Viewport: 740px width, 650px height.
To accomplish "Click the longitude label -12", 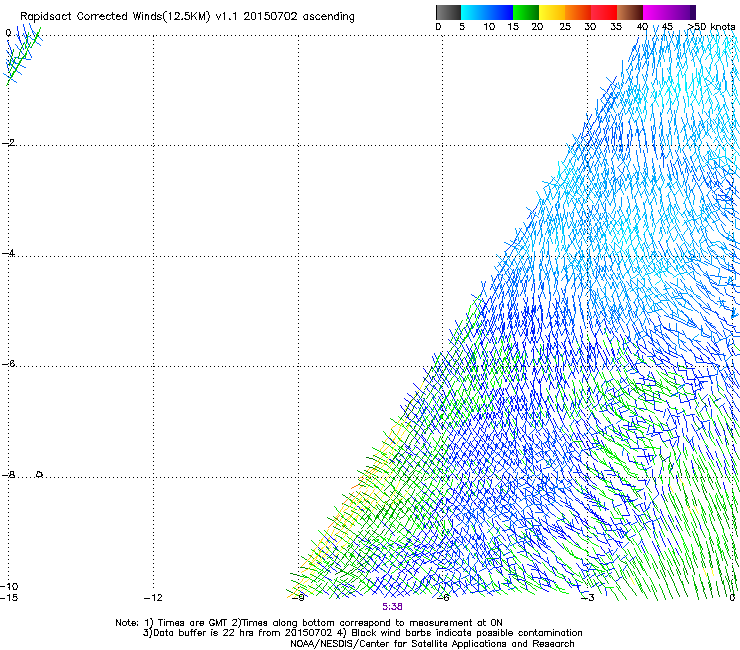I will tap(153, 598).
